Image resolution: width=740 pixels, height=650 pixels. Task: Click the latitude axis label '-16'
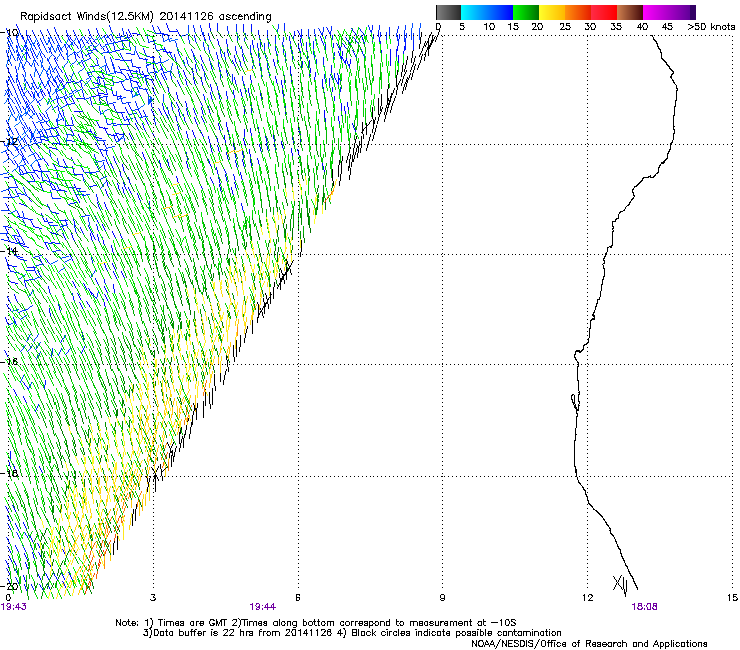pos(10,362)
